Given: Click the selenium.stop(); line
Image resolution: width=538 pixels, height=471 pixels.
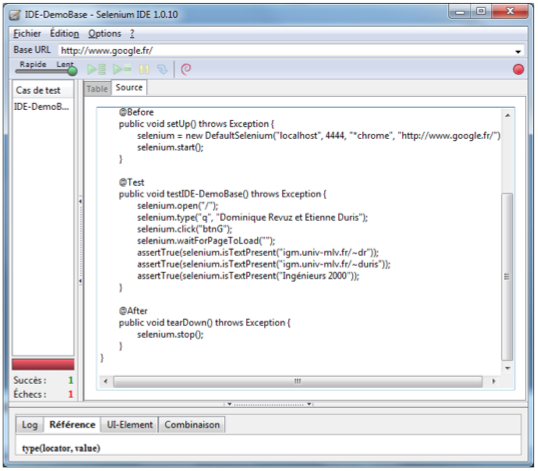Looking at the screenshot, I should tap(170, 334).
